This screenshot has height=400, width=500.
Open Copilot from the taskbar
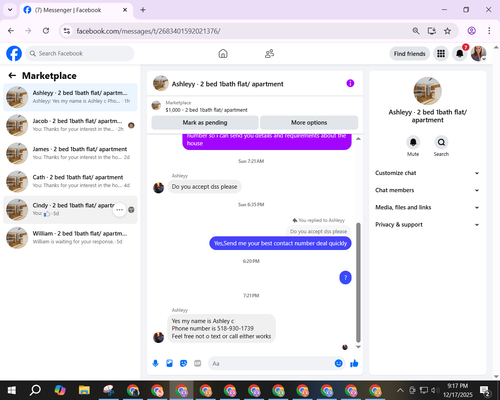[60, 390]
